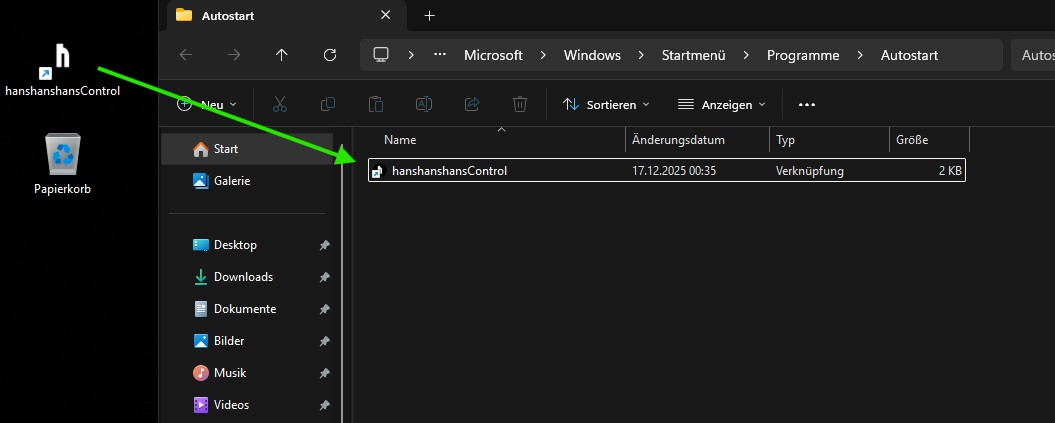Image resolution: width=1055 pixels, height=423 pixels.
Task: Click the Share icon in toolbar
Action: [472, 104]
